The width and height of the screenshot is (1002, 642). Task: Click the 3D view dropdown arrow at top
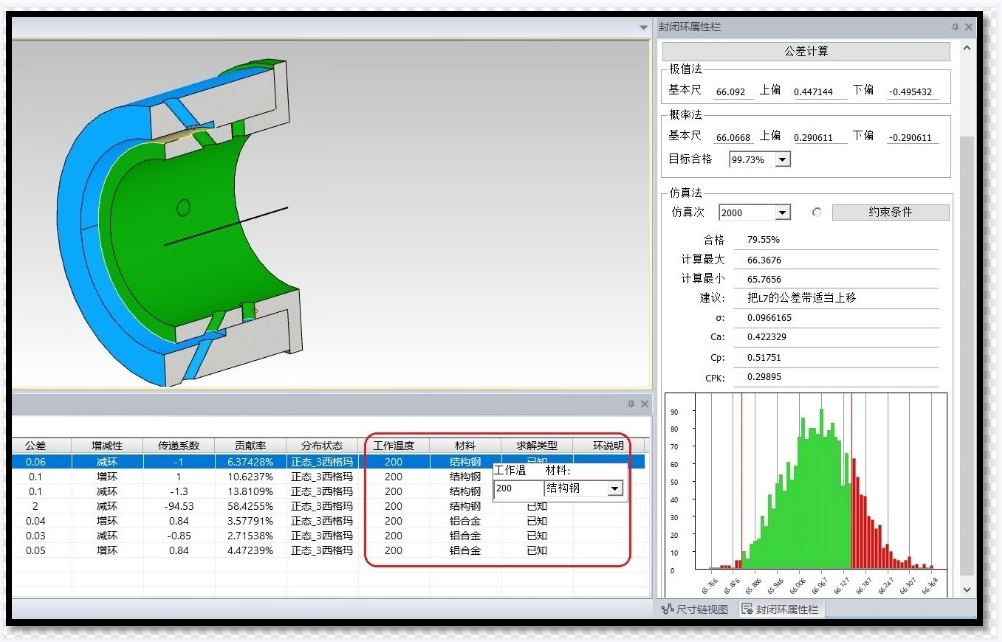pos(644,27)
